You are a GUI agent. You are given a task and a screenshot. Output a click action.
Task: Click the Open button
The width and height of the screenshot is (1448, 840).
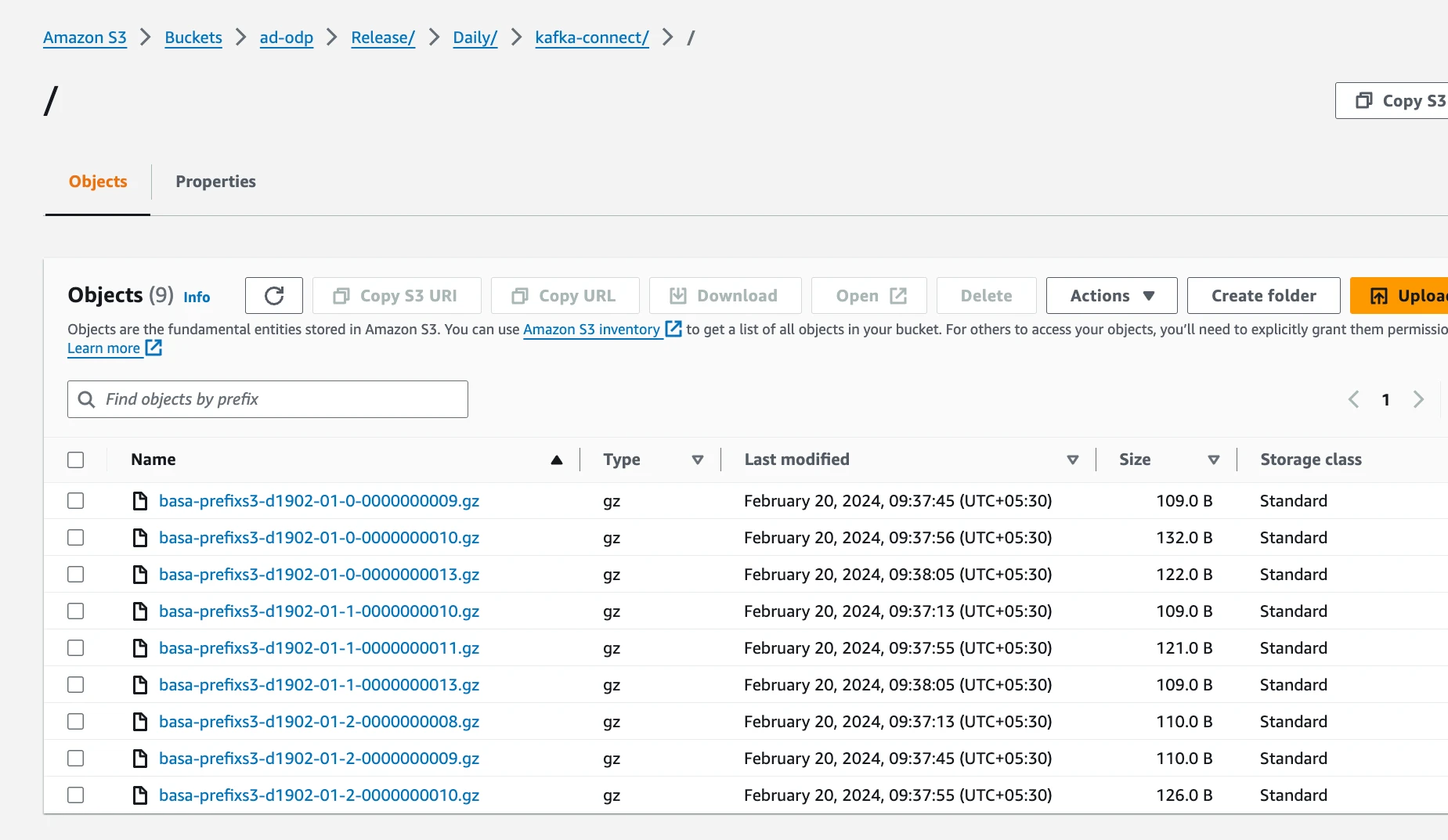869,296
